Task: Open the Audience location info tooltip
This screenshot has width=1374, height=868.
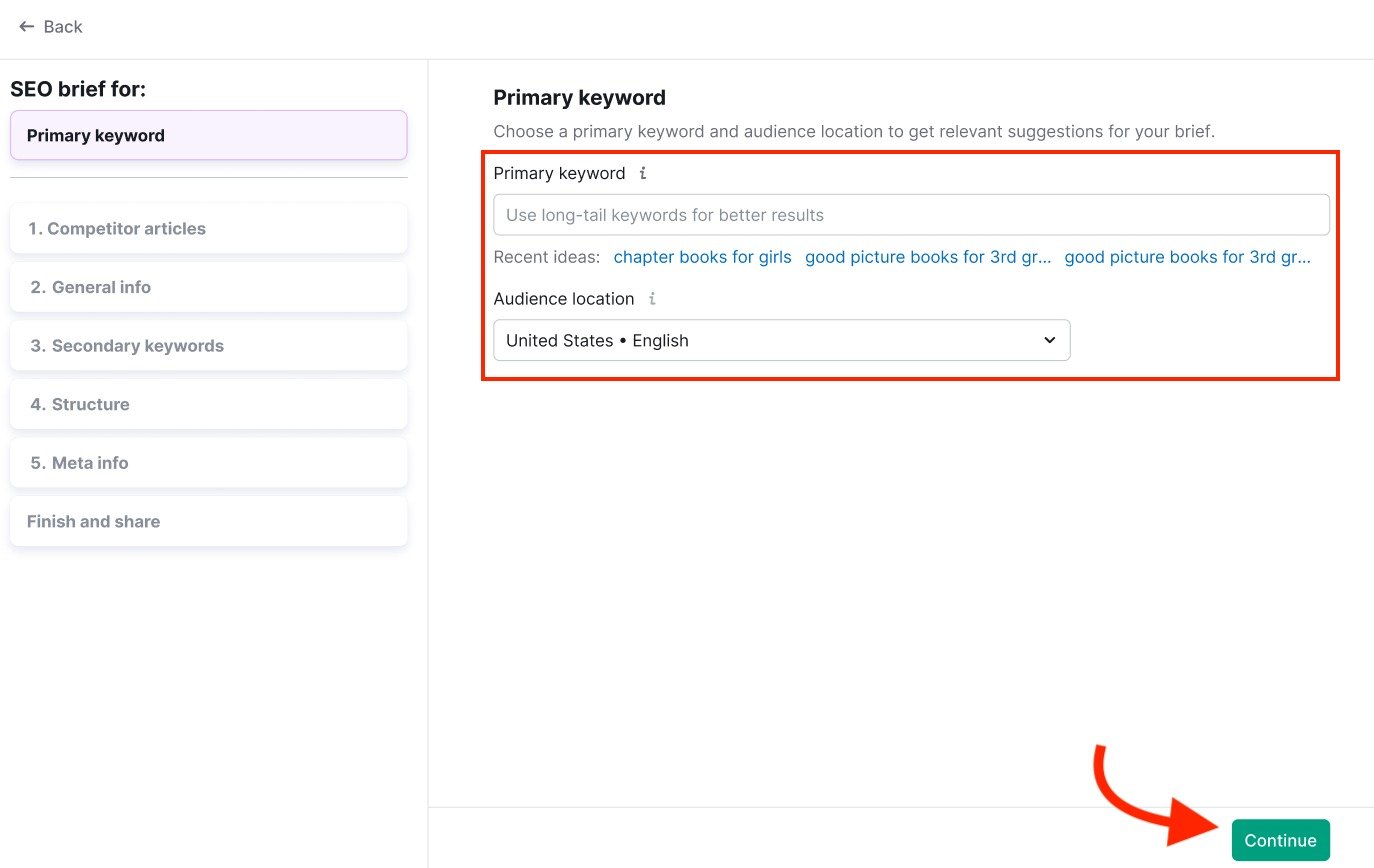Action: pos(652,298)
